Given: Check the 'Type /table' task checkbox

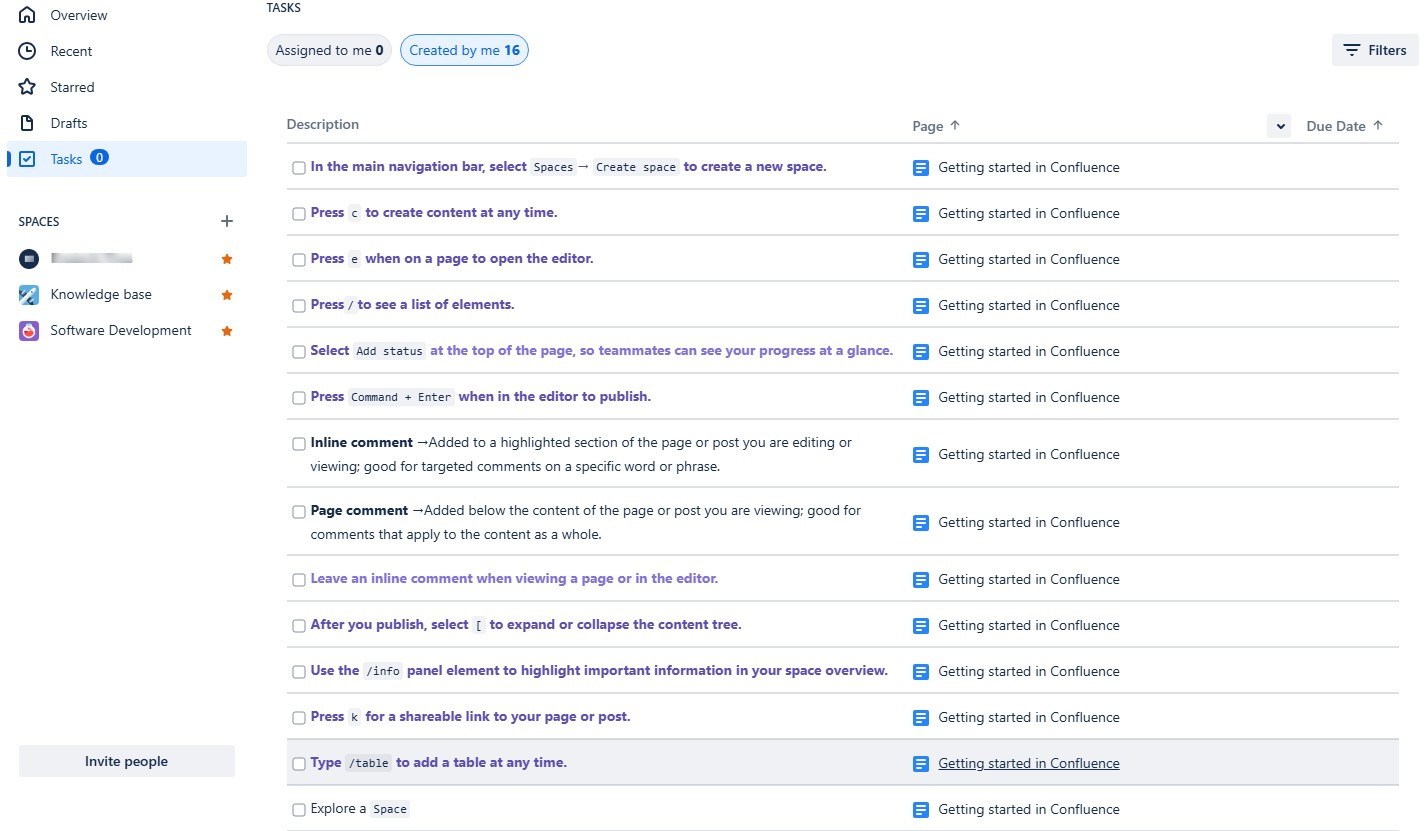Looking at the screenshot, I should point(298,763).
